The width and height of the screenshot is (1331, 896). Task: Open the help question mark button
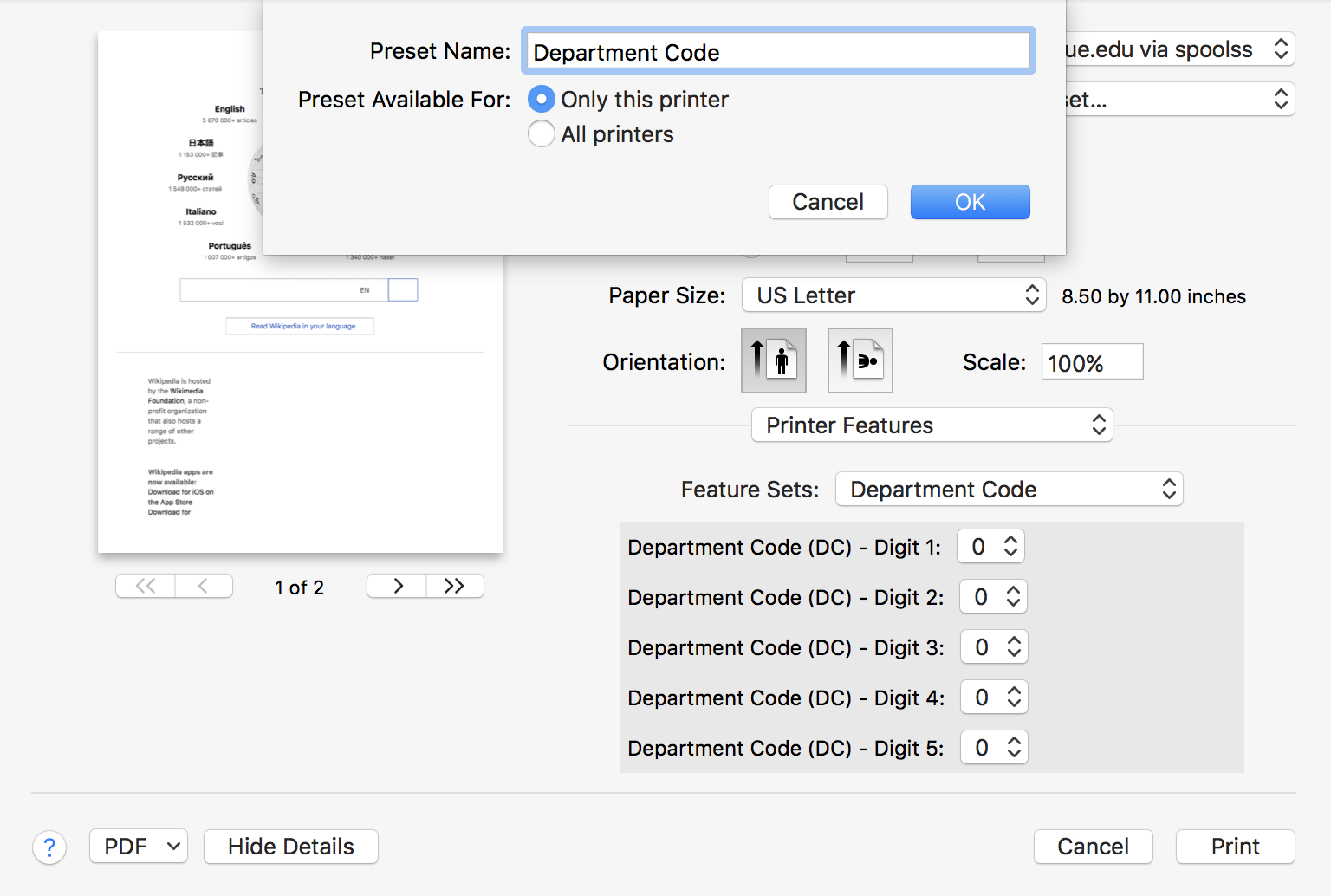coord(49,847)
